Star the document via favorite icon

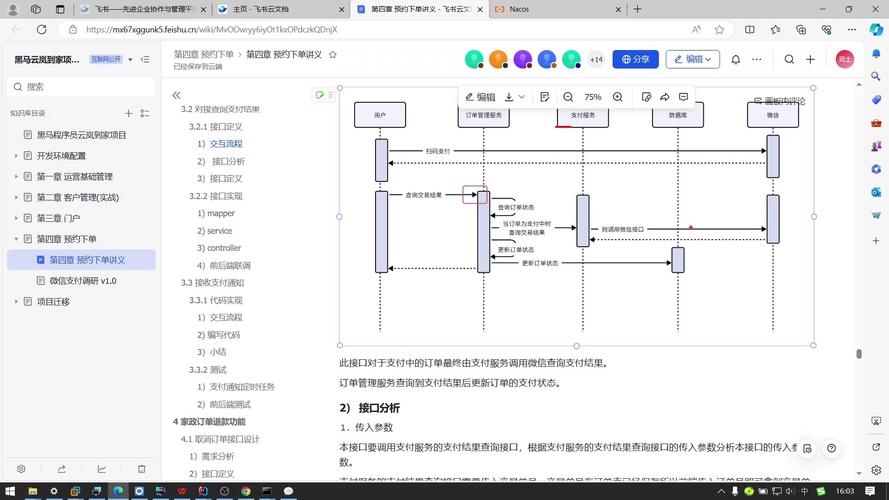(x=333, y=54)
